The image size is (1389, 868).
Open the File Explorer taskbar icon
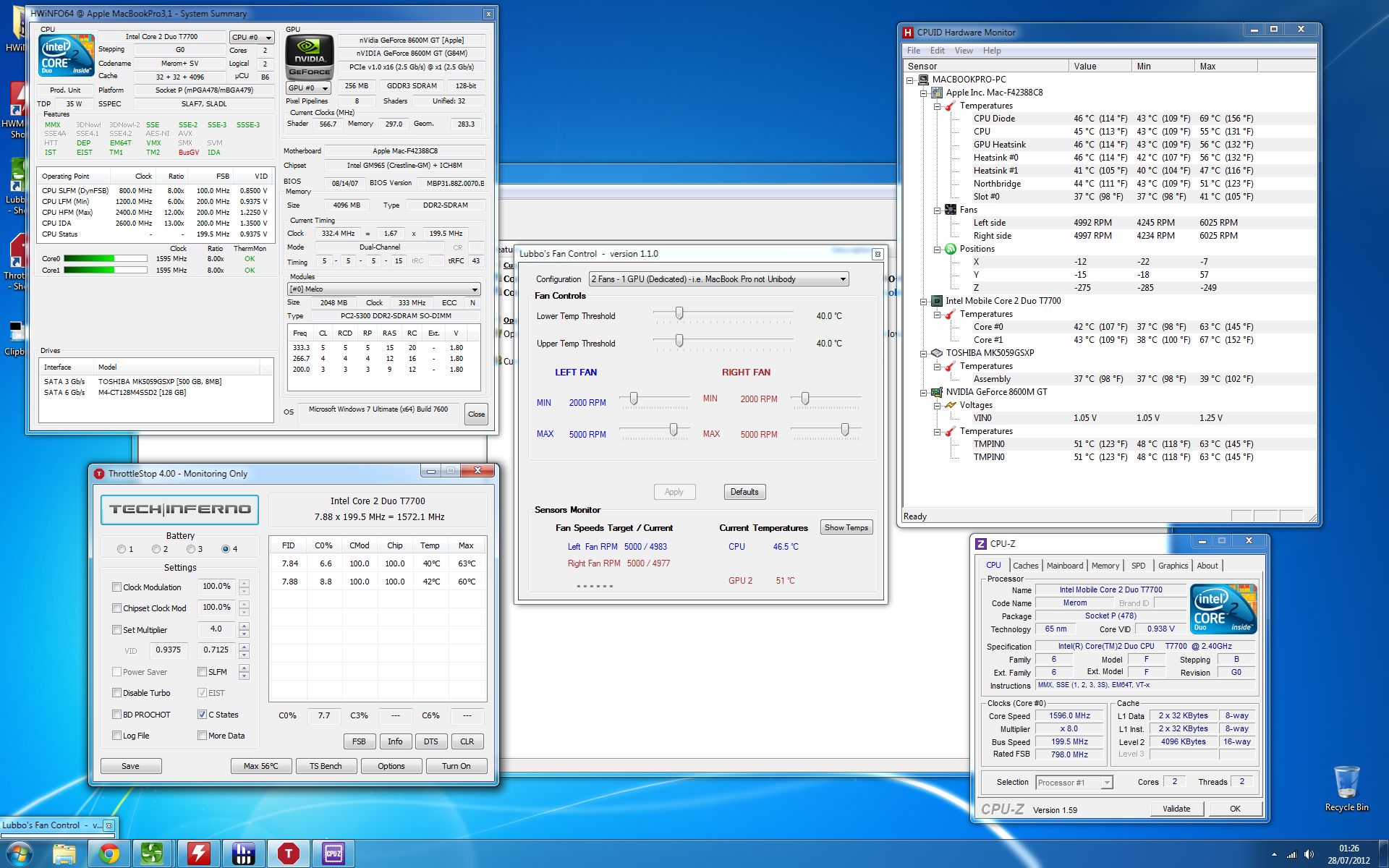click(64, 854)
